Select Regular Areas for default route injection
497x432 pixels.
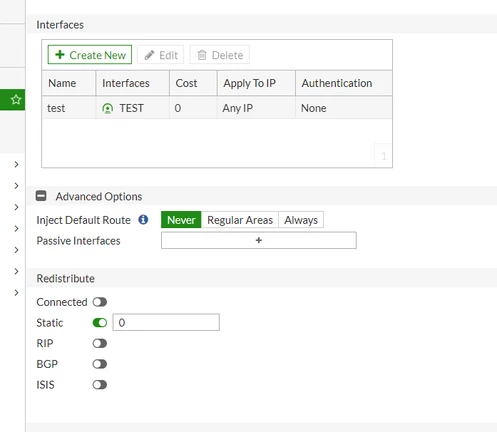tap(240, 220)
